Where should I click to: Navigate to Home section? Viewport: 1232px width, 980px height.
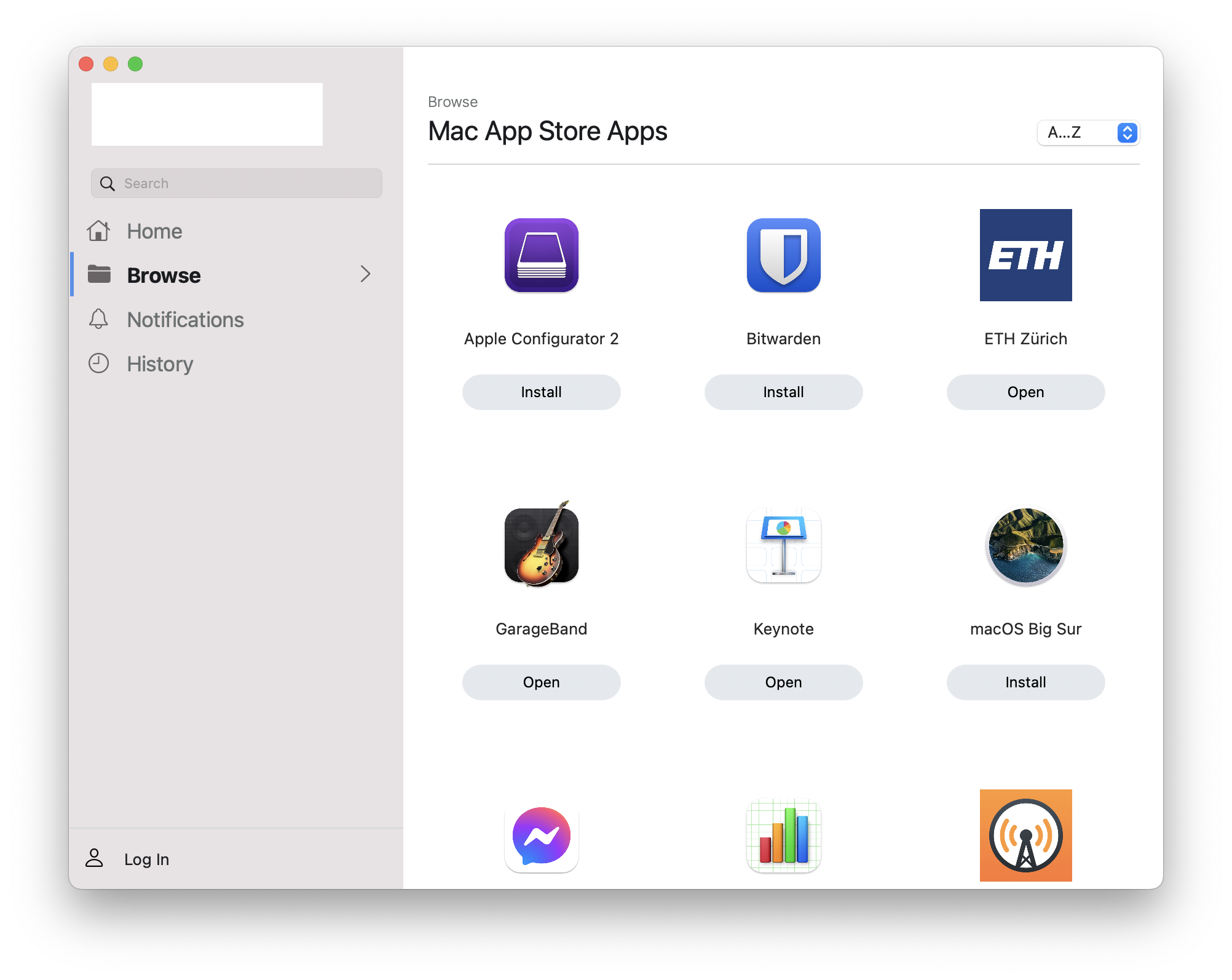(153, 229)
